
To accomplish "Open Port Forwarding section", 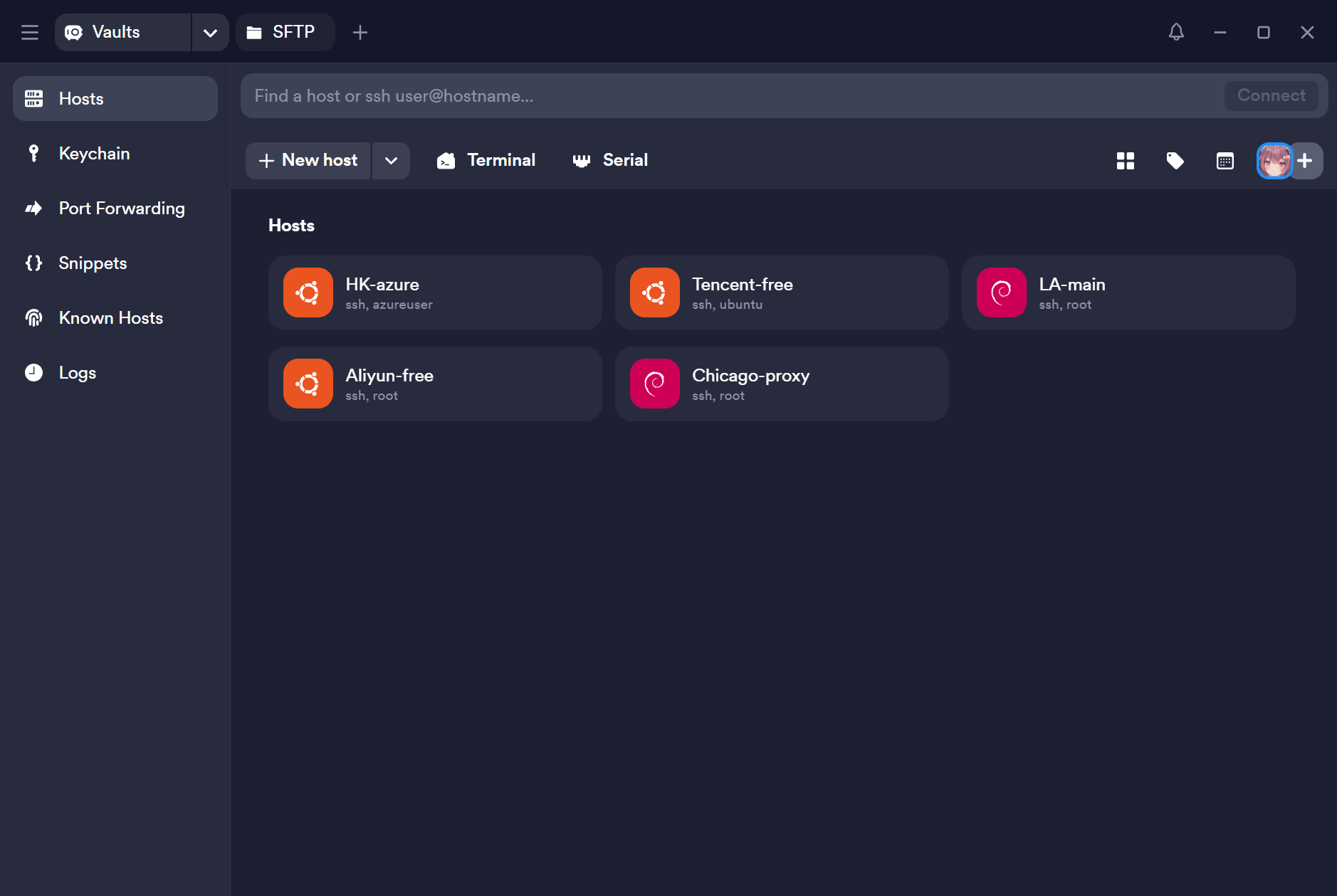I will click(x=115, y=208).
